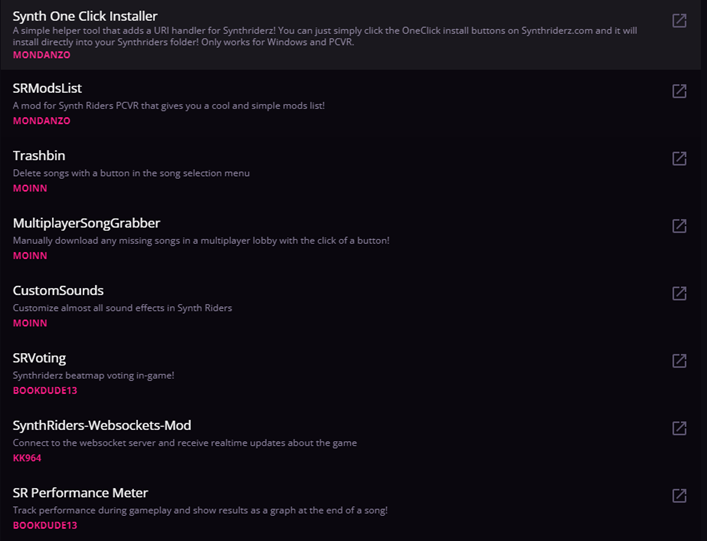The image size is (707, 541).
Task: Open SRVoting external link icon
Action: tap(679, 361)
